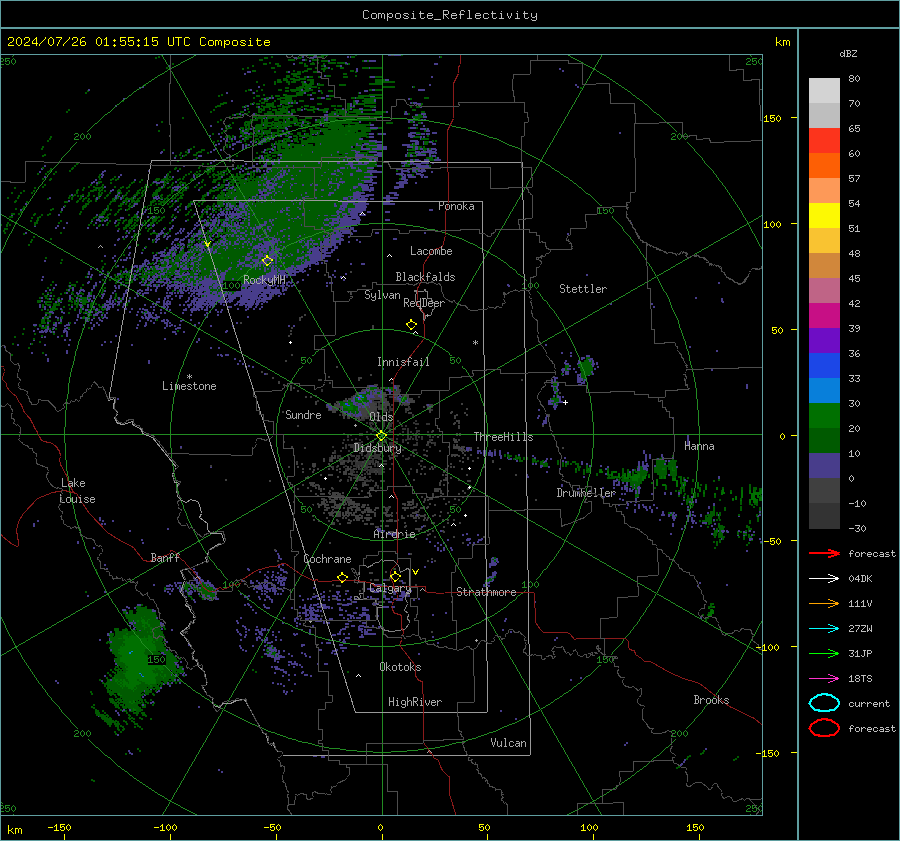Click the Lake Louise label

click(77, 491)
